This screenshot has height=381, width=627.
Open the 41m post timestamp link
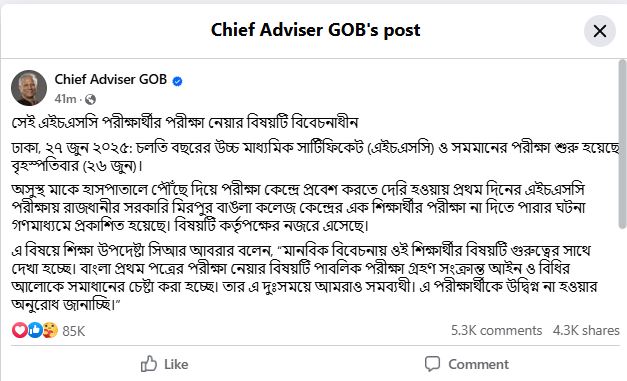click(x=65, y=99)
